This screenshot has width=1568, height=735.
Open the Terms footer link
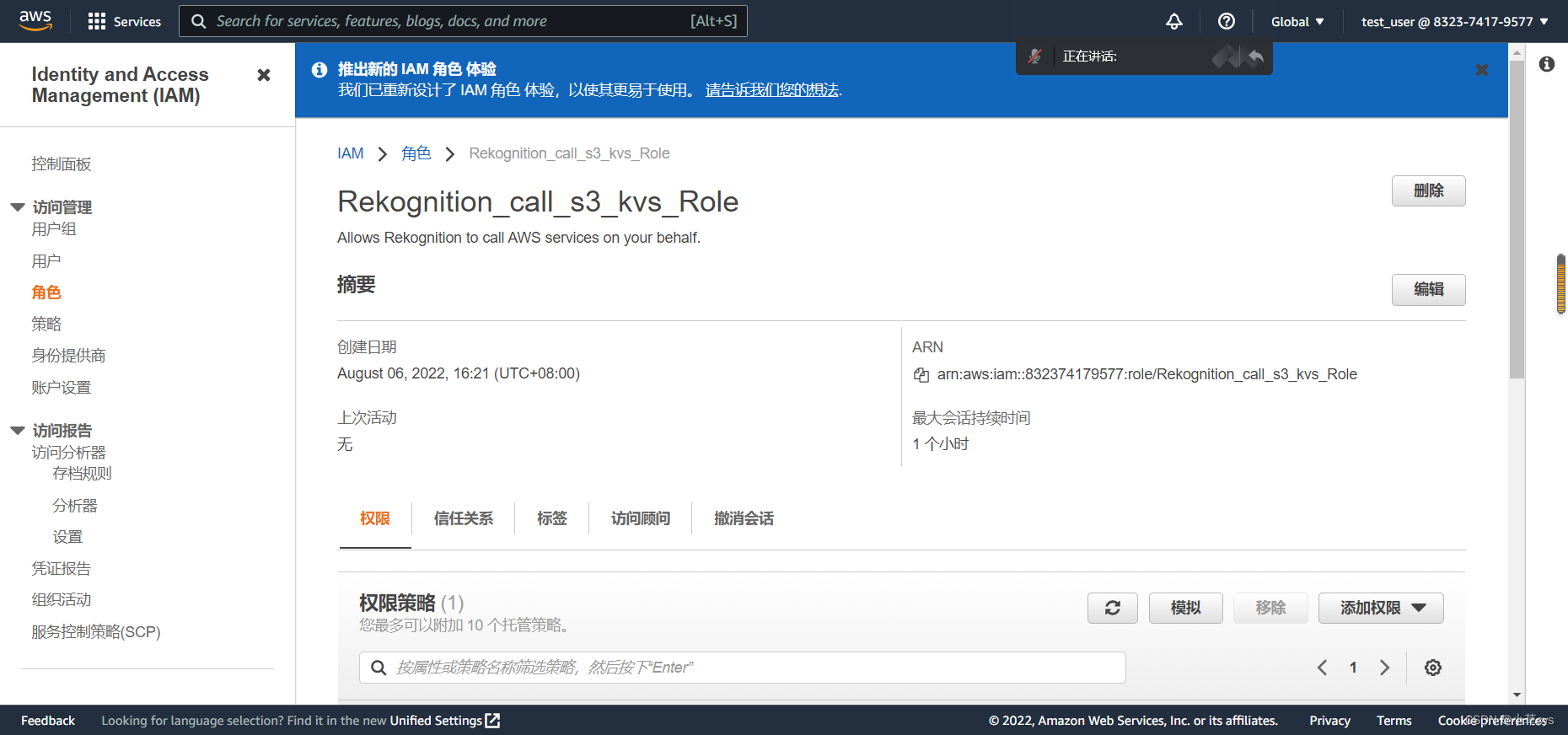pos(1394,721)
